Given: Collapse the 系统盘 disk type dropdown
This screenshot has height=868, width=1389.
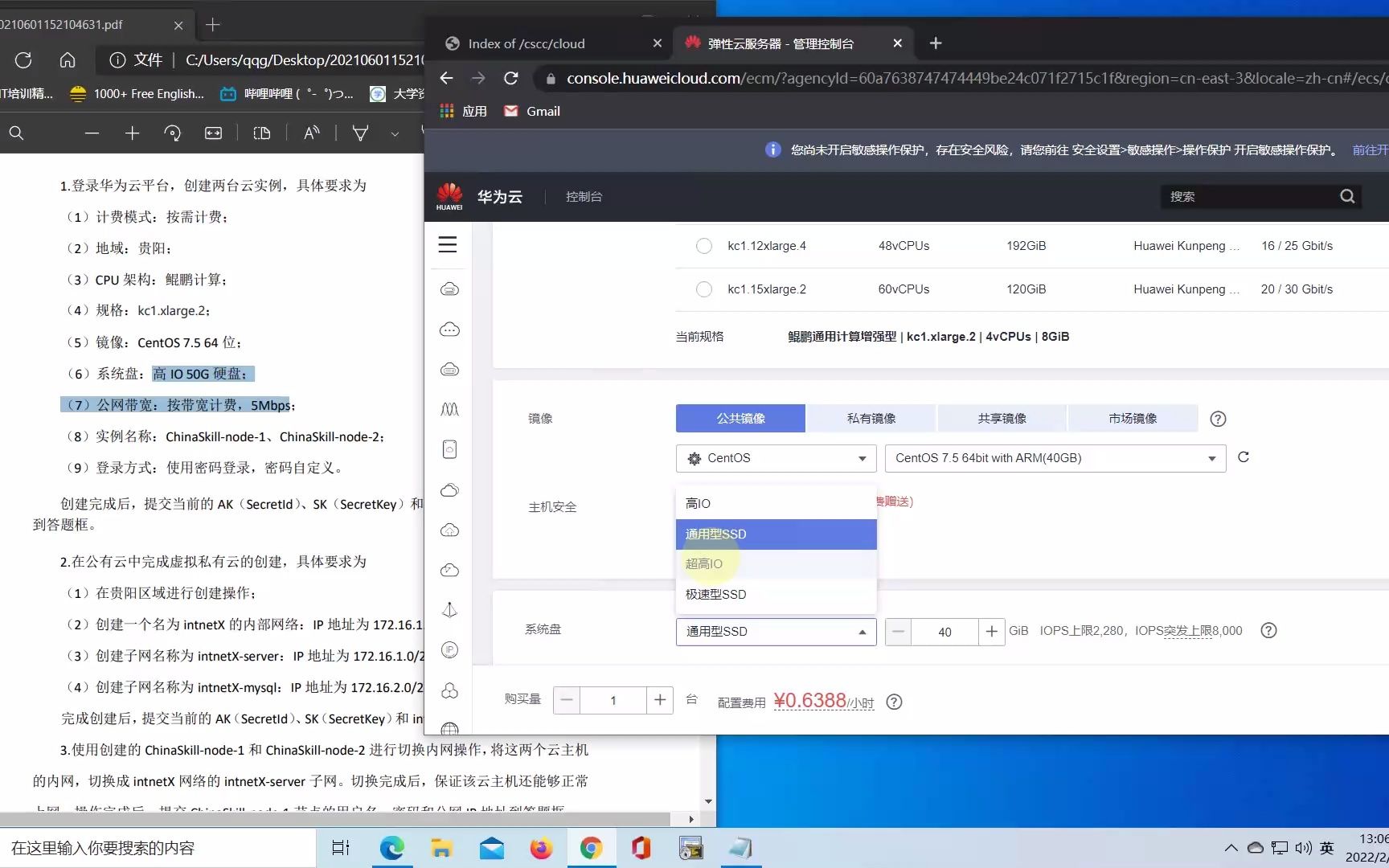Looking at the screenshot, I should 776,632.
